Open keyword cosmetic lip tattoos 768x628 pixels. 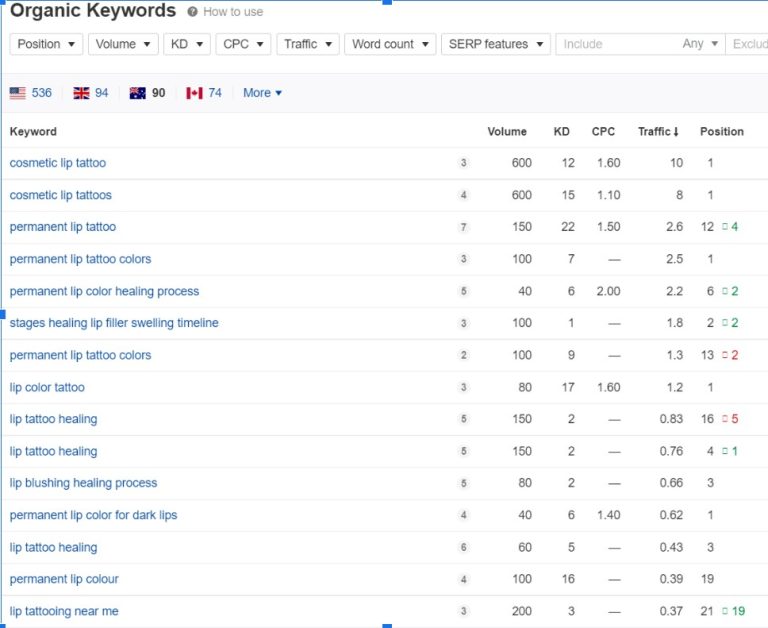pos(61,195)
